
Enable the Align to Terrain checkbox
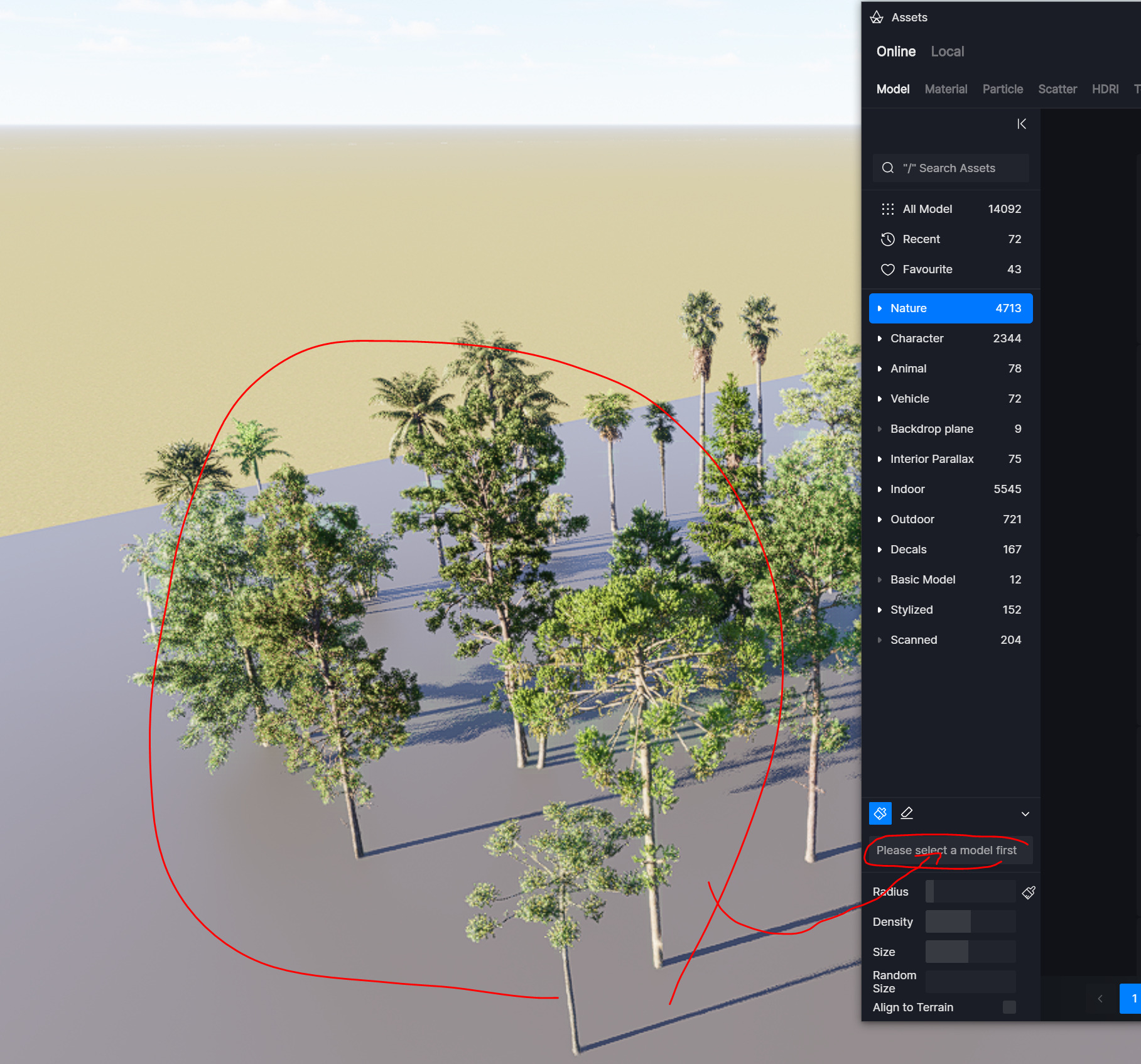(x=1009, y=1007)
